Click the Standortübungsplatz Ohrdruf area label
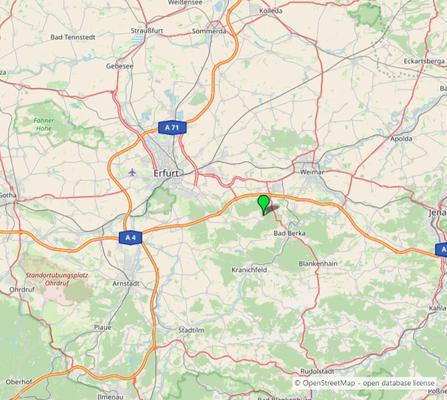 click(x=57, y=279)
